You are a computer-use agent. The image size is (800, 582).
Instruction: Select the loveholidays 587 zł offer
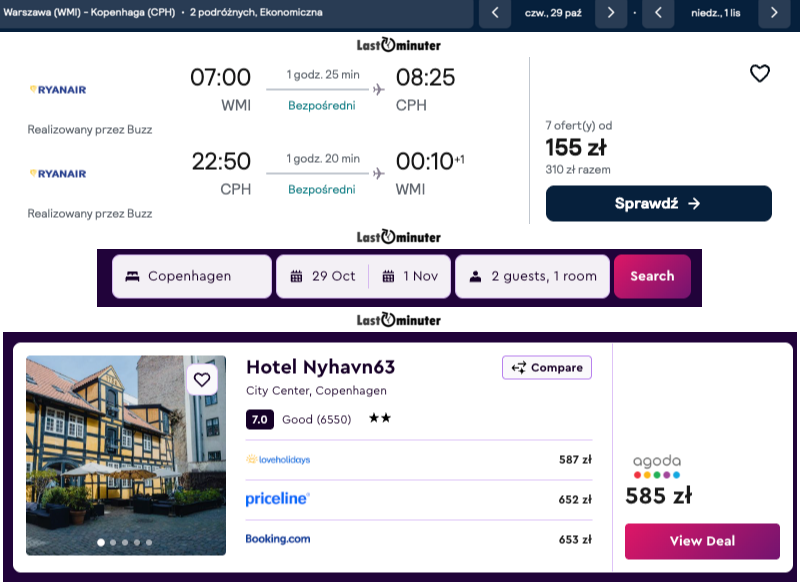(418, 460)
